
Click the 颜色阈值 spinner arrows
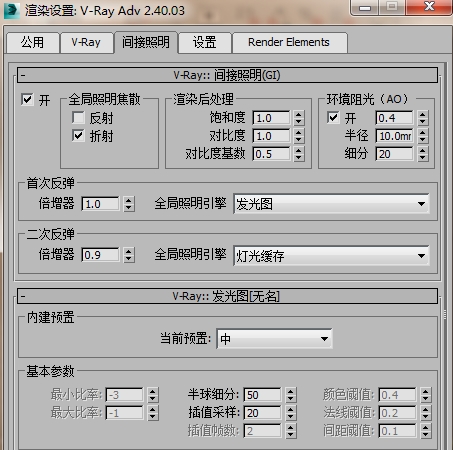coord(425,395)
